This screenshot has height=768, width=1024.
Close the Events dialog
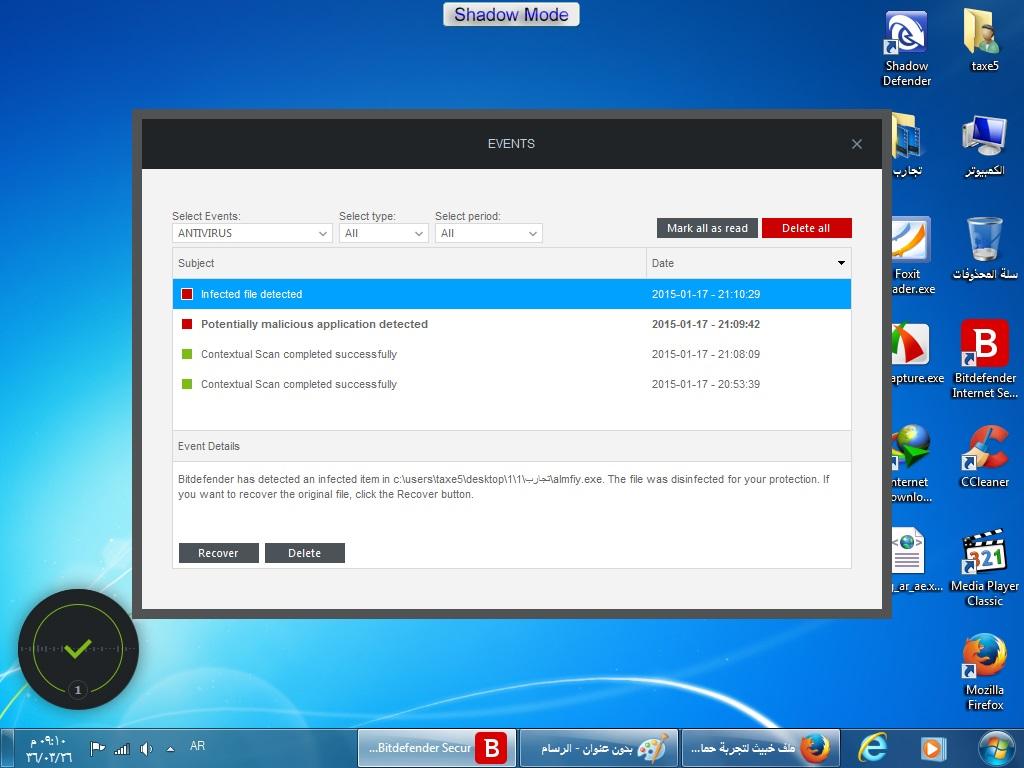coord(857,144)
